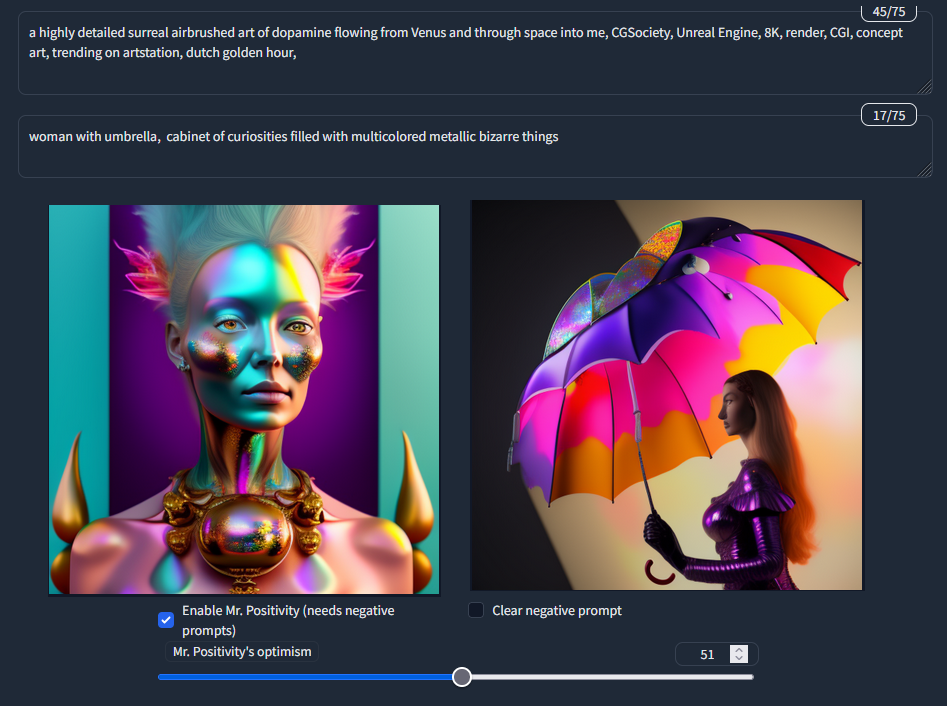This screenshot has width=947, height=706.
Task: Increase optimism value with the up arrow
Action: (x=739, y=650)
